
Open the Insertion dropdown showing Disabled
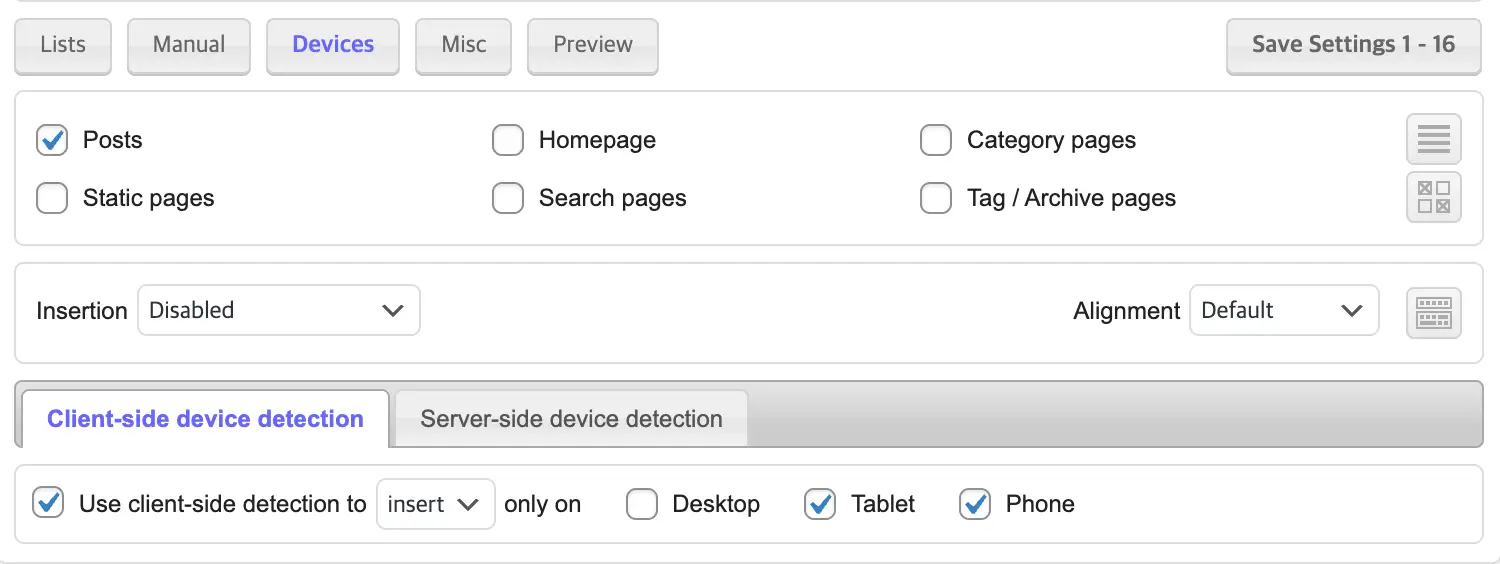click(278, 310)
